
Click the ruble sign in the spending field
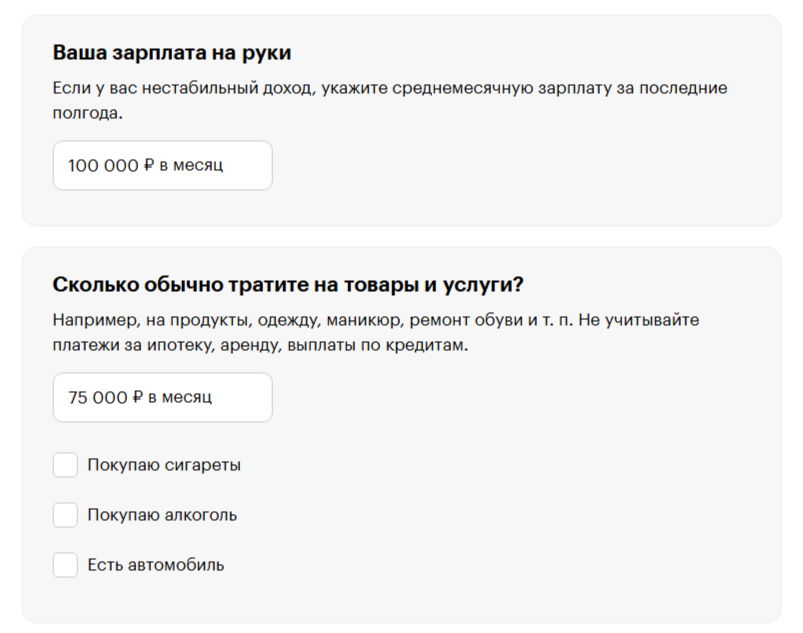pos(138,398)
